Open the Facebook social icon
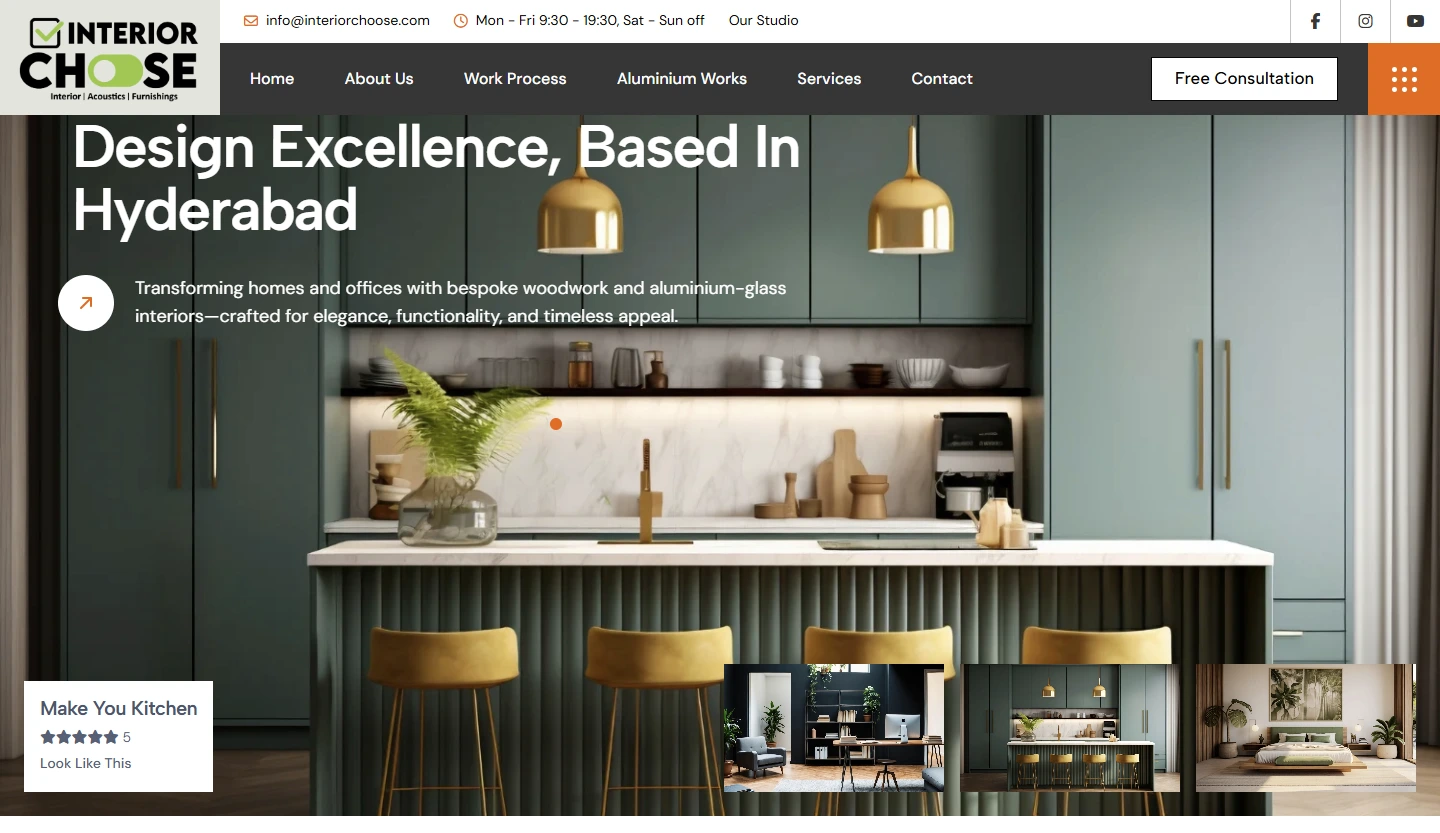The image size is (1440, 833). 1315,21
